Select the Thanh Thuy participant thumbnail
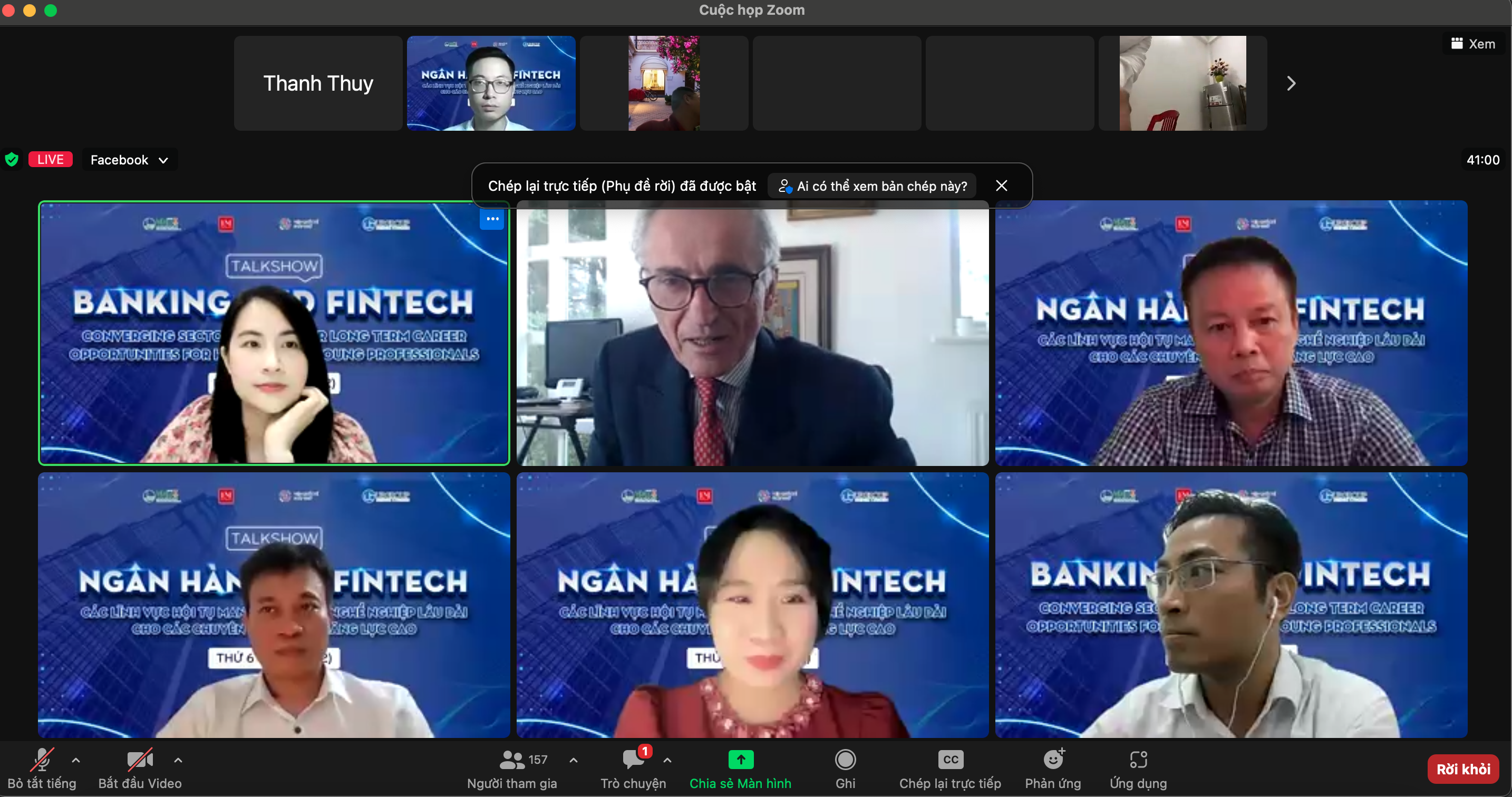 [318, 83]
